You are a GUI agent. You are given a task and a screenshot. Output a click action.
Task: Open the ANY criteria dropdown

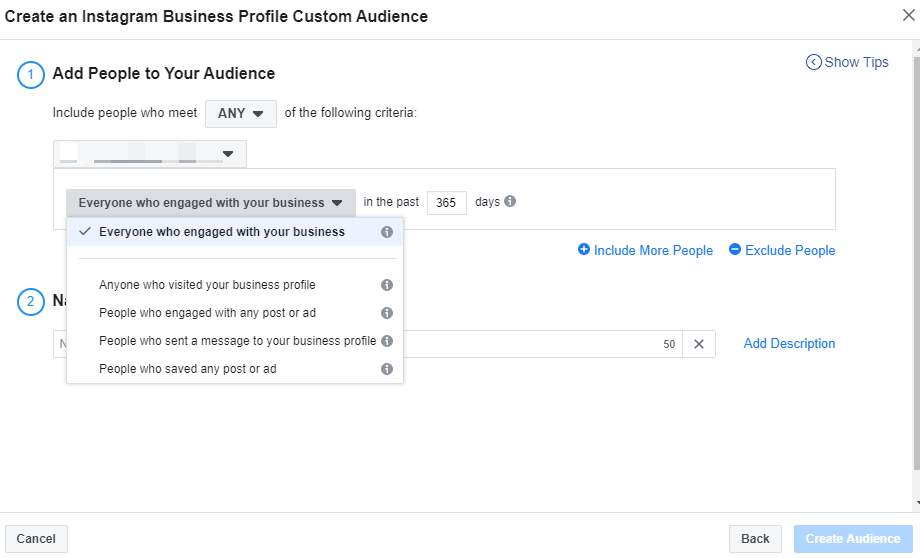coord(240,113)
